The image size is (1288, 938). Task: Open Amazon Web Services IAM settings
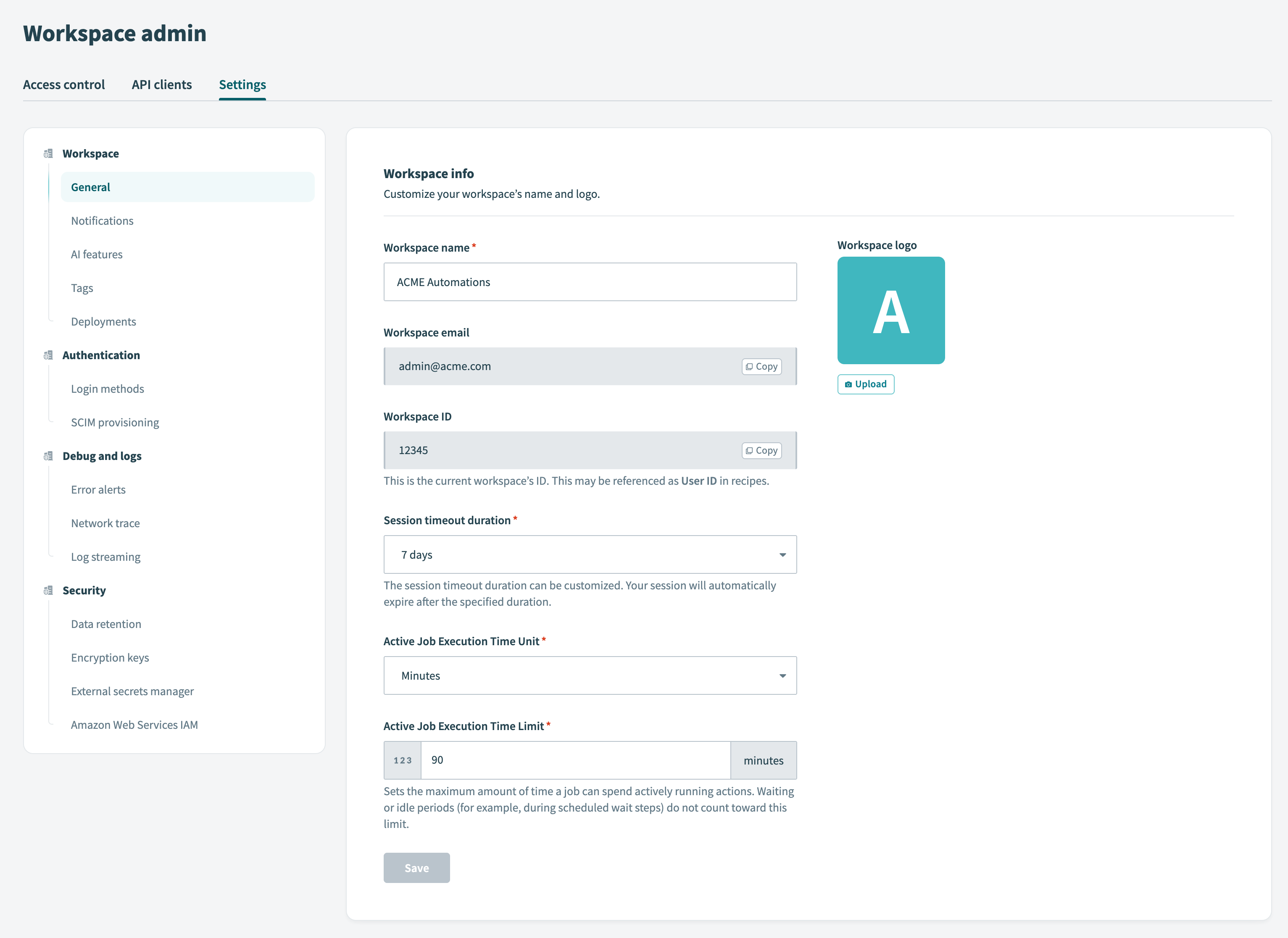(134, 725)
